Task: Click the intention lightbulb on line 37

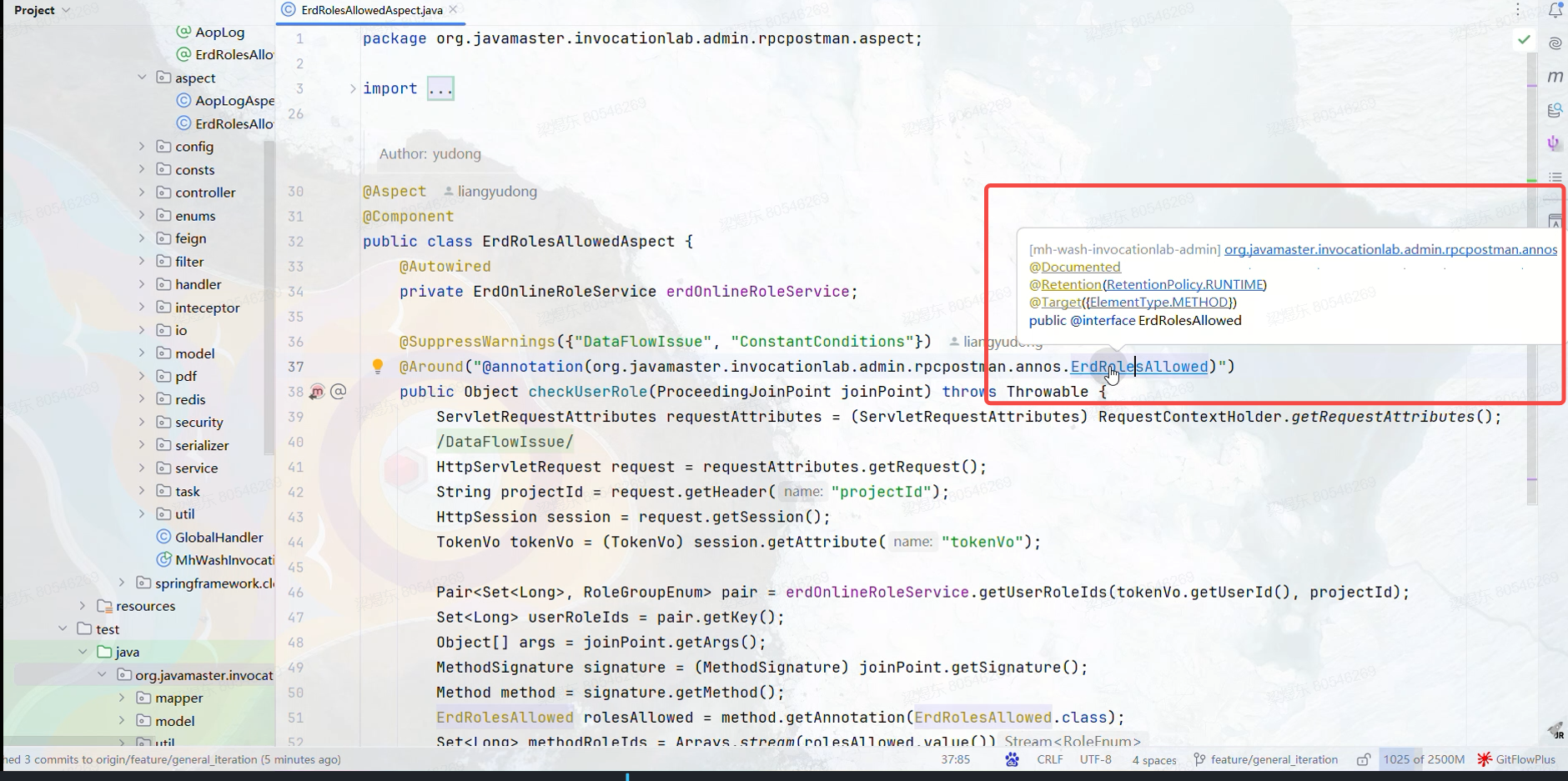Action: click(x=378, y=366)
